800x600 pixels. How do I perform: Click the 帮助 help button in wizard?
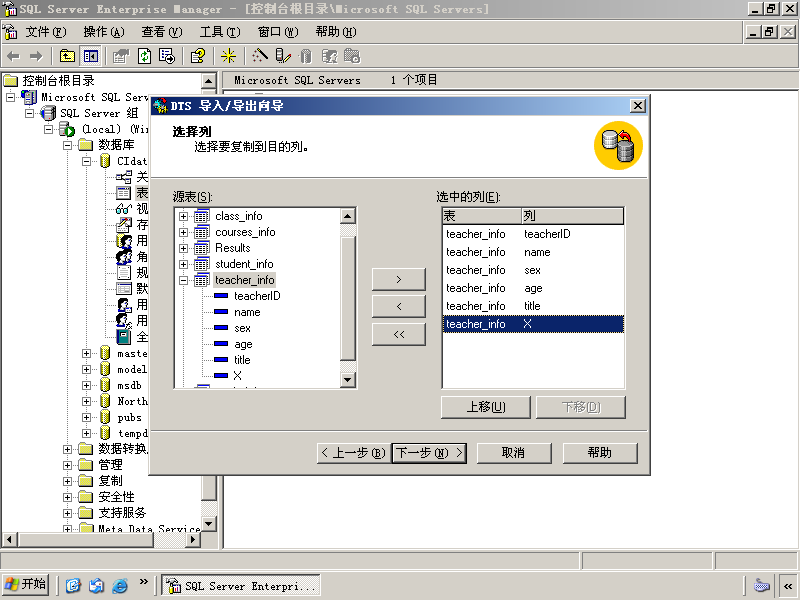click(600, 453)
